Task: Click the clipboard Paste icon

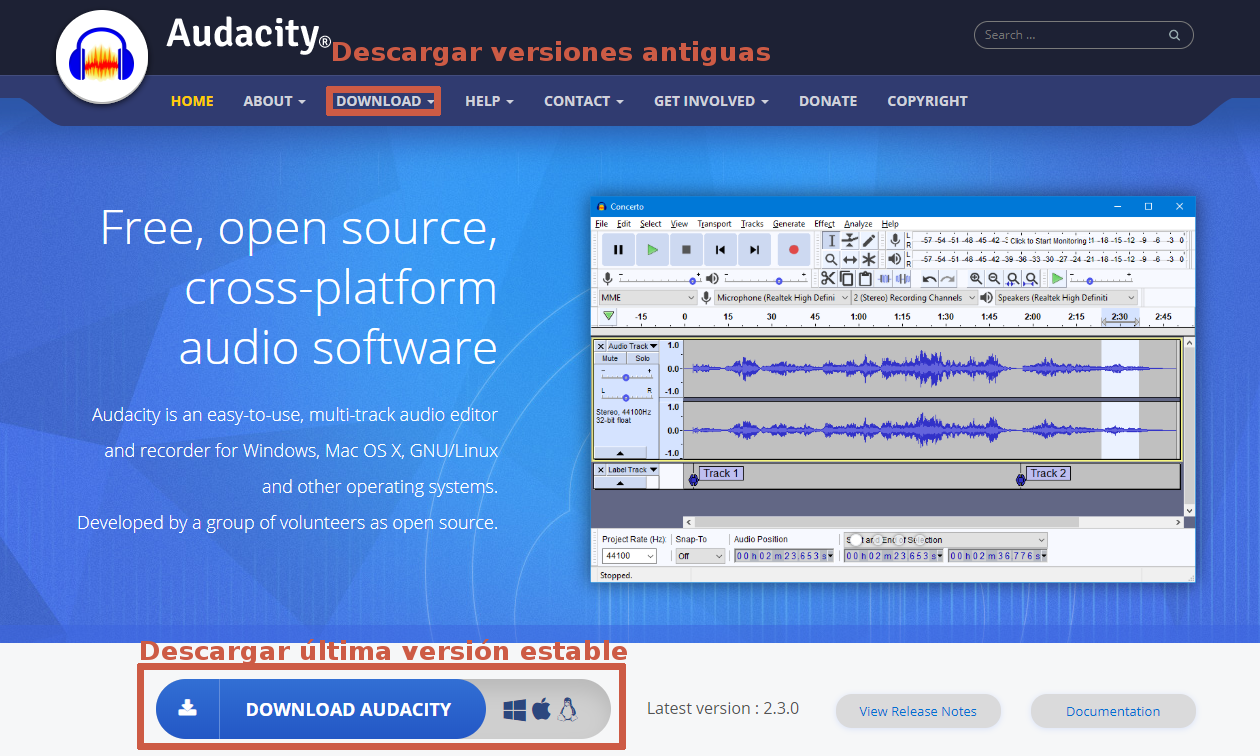Action: point(865,278)
